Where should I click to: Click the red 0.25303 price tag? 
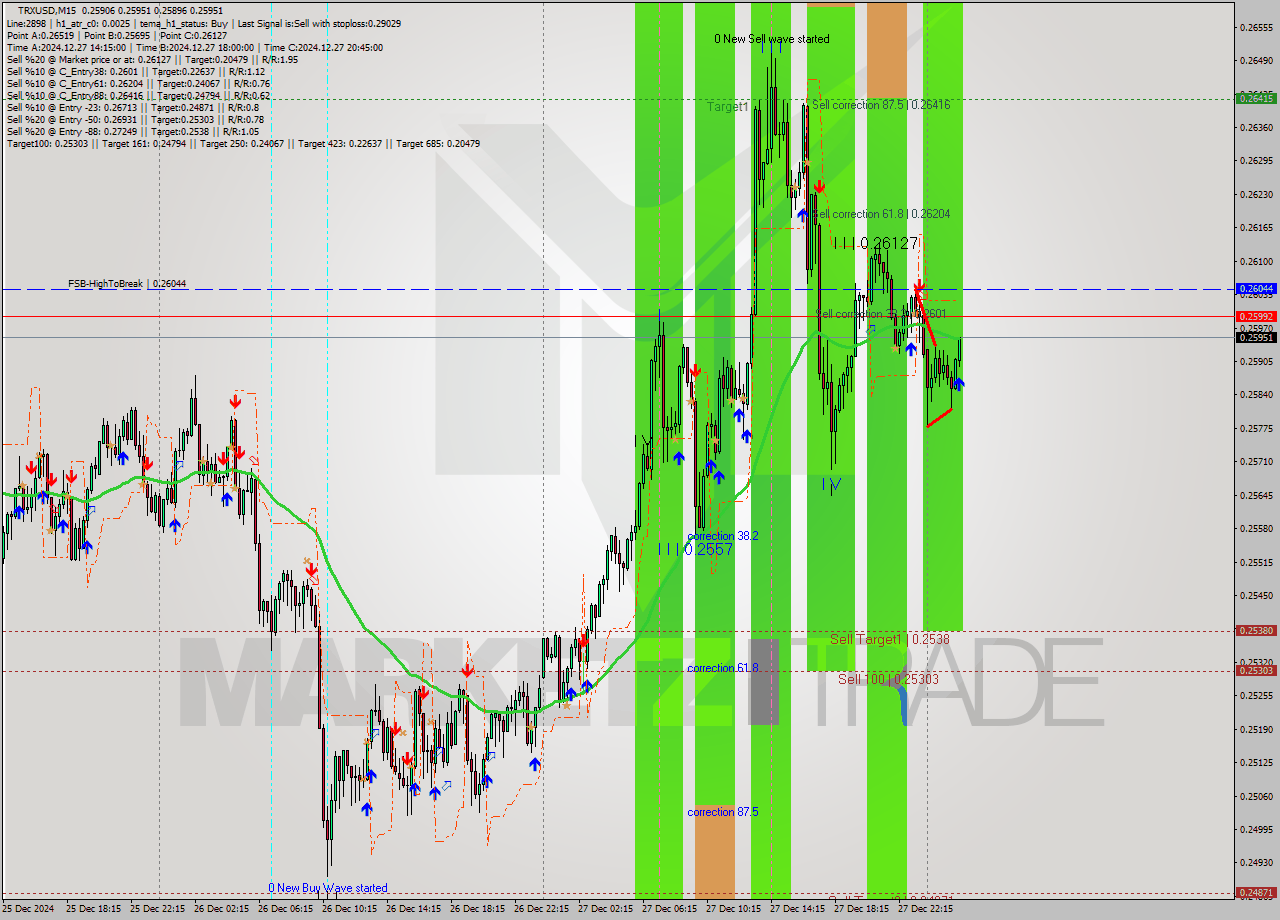(x=1256, y=670)
